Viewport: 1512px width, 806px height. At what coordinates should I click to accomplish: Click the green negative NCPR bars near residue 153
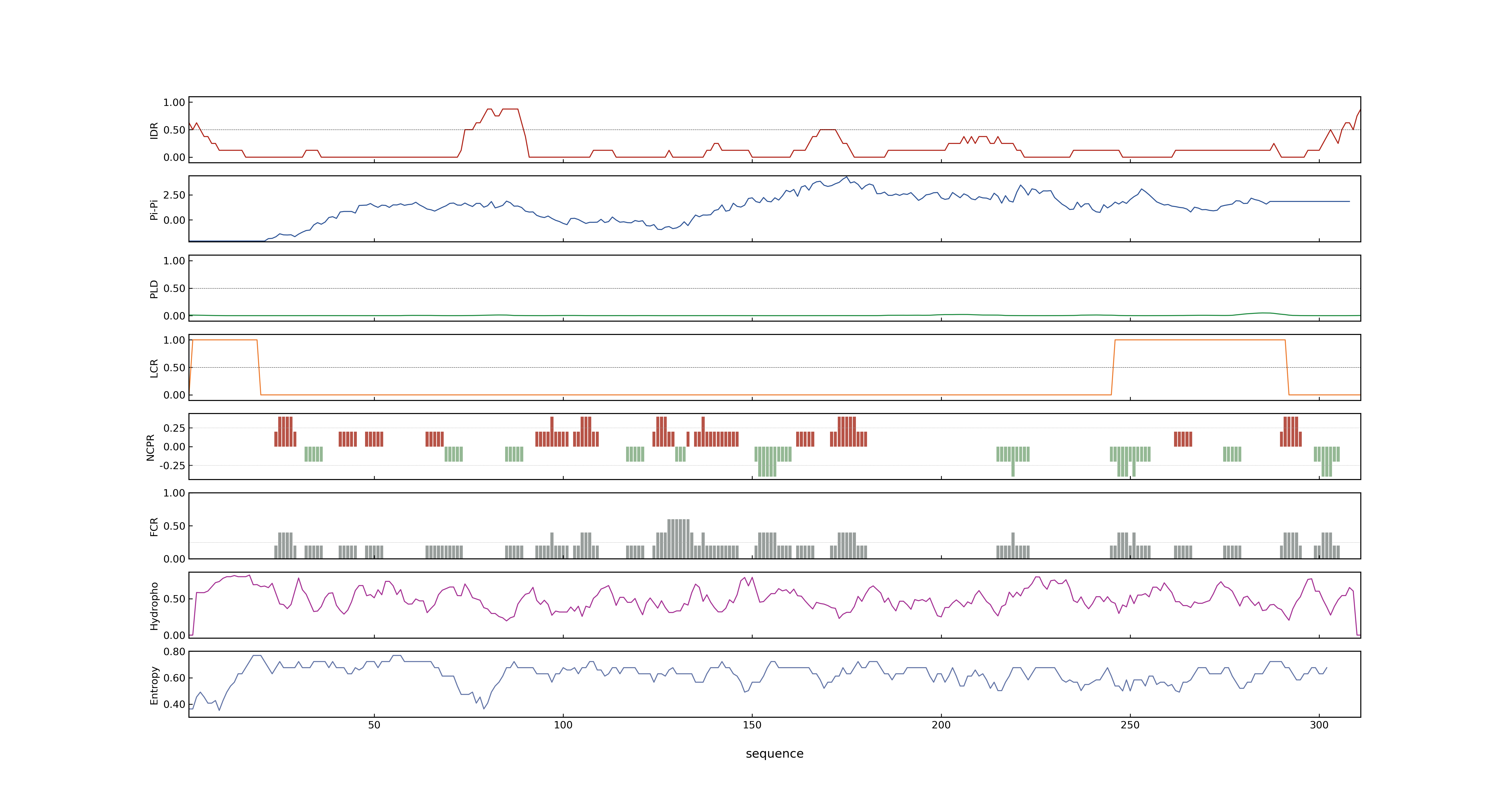tap(767, 461)
